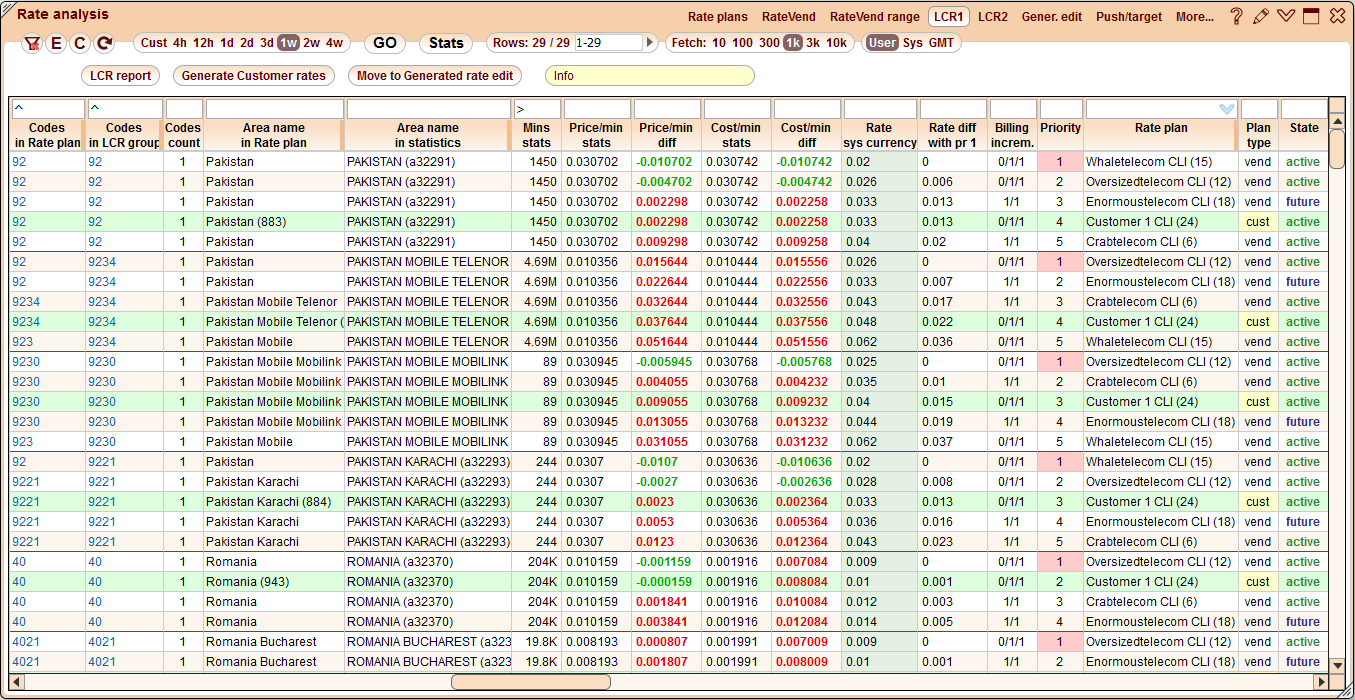Clear filters using the crossed funnel icon
Viewport: 1355px width, 700px height.
pos(33,43)
